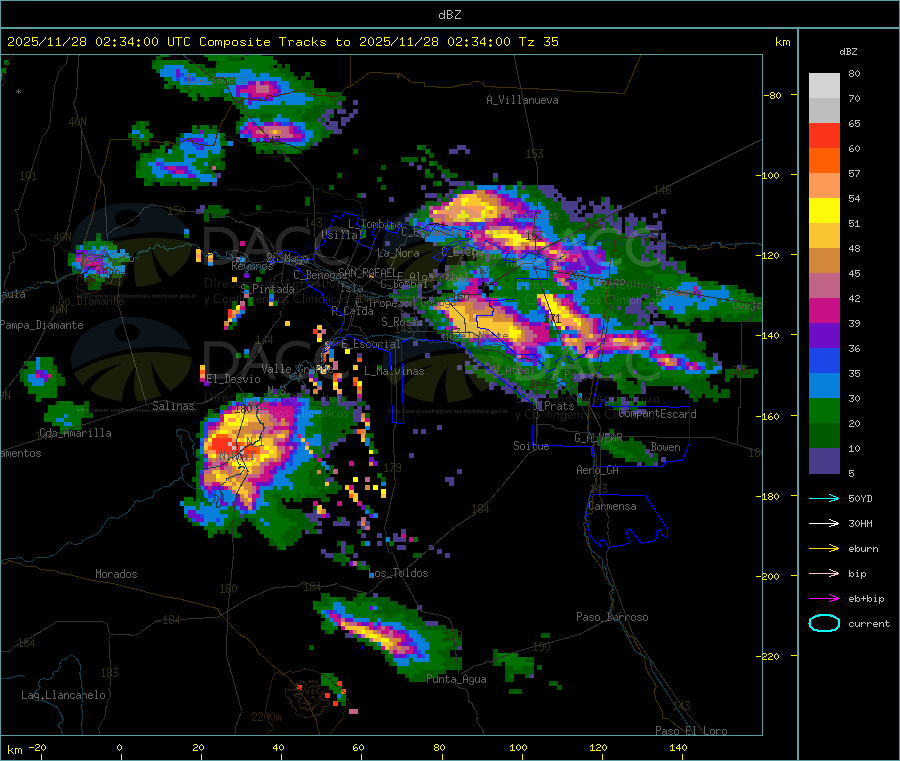
Task: Click the '0' tick on horizontal km axis
Action: tap(119, 747)
